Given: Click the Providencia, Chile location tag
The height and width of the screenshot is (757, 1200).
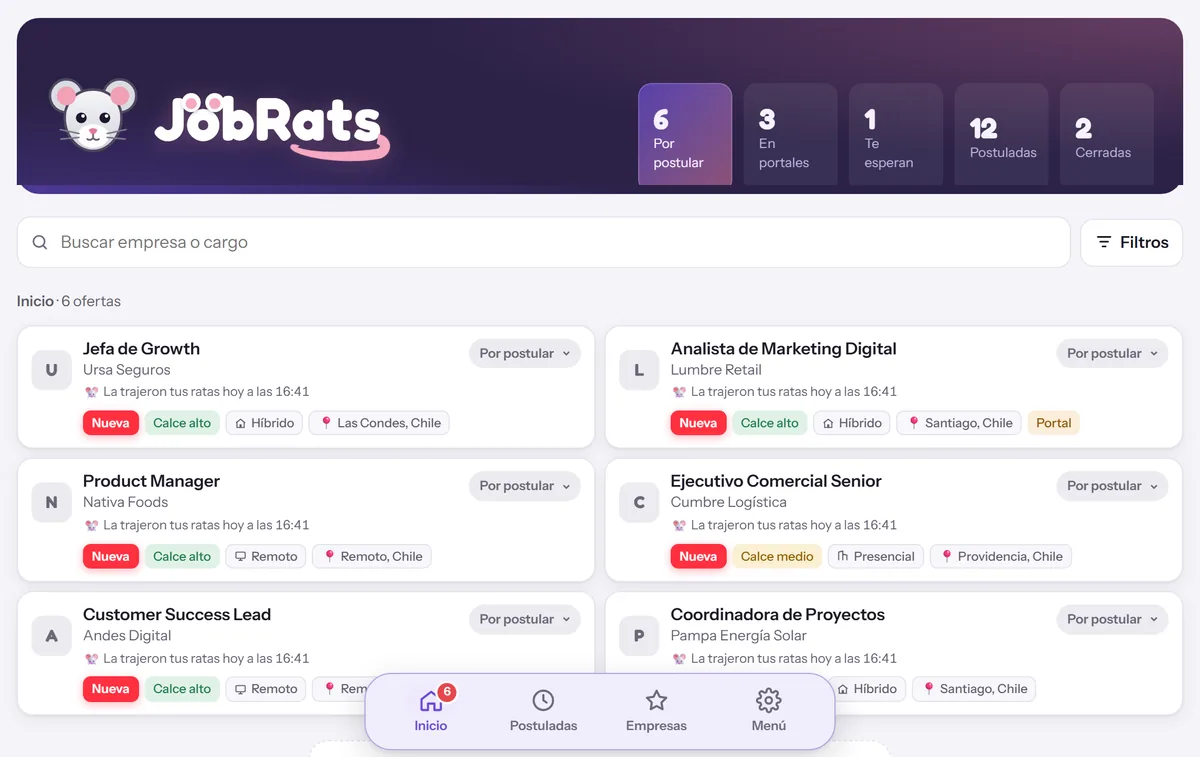Looking at the screenshot, I should point(1000,556).
